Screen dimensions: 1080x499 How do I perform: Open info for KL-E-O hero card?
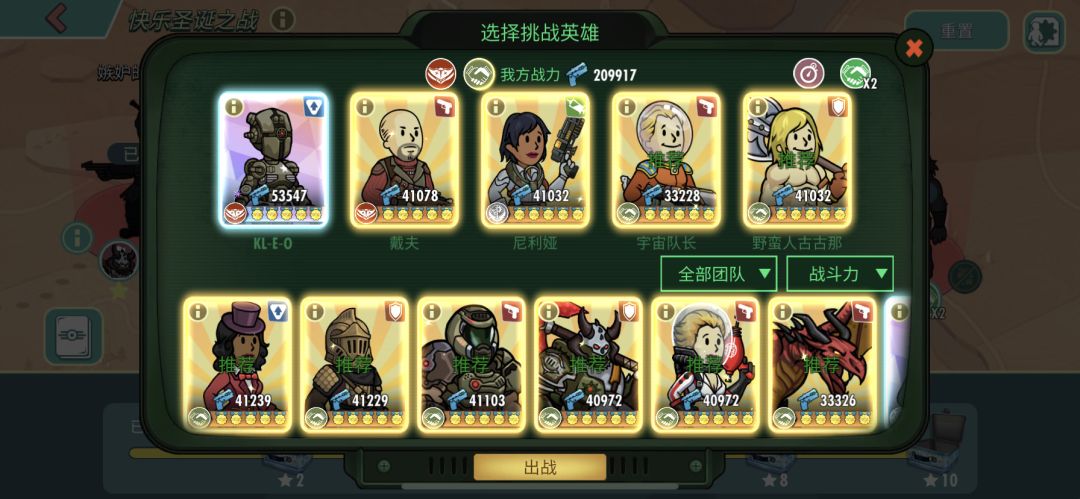[x=234, y=108]
